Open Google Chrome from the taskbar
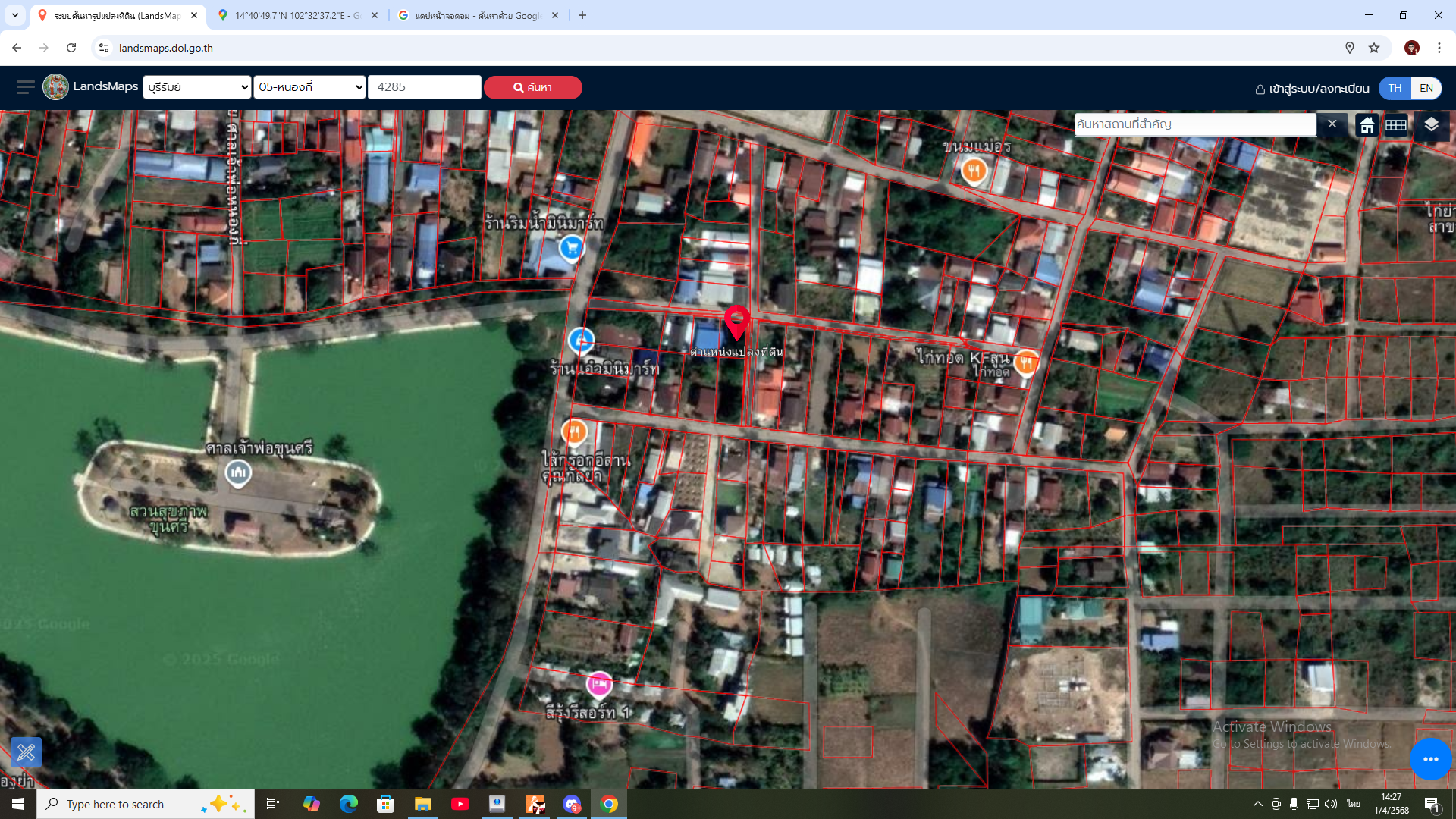Viewport: 1456px width, 819px height. click(609, 804)
